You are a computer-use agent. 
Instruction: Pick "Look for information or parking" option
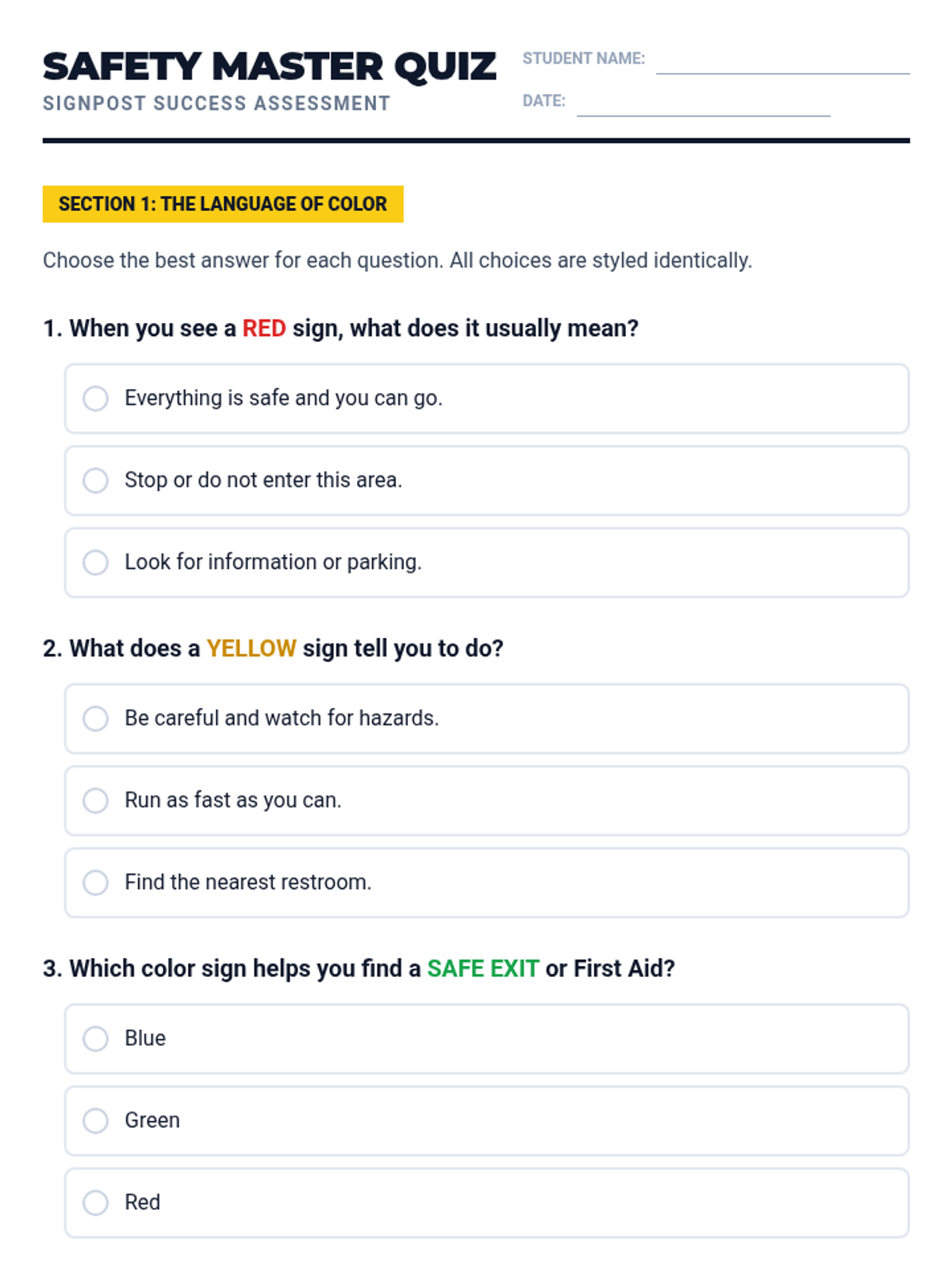pos(96,562)
